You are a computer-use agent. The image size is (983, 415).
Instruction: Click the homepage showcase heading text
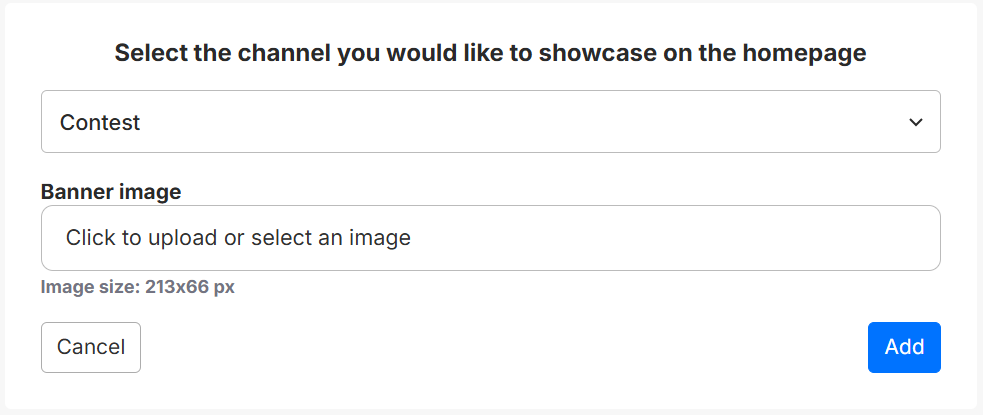(x=490, y=53)
